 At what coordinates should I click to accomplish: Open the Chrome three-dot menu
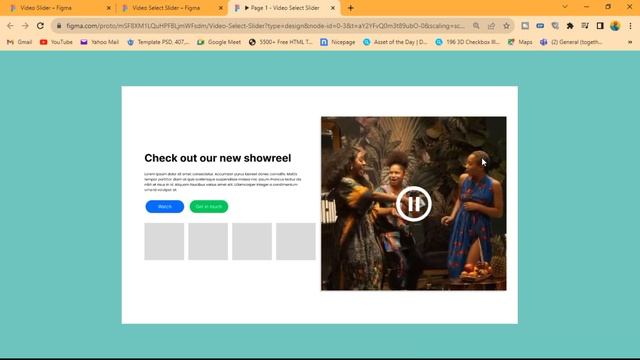pos(630,26)
